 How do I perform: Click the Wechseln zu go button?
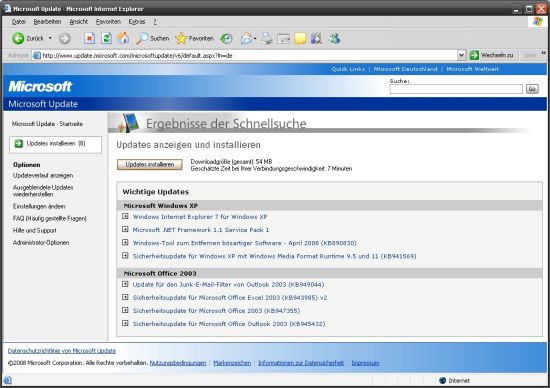point(492,55)
